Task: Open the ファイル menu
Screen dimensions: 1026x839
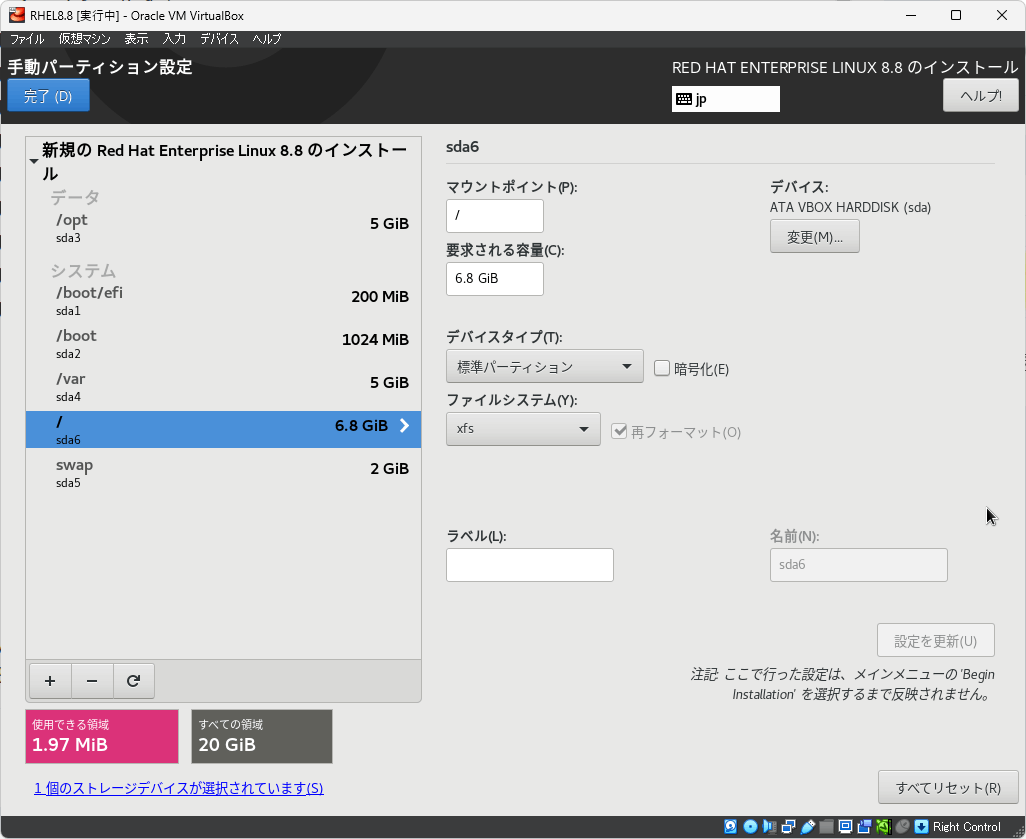Action: [x=27, y=39]
